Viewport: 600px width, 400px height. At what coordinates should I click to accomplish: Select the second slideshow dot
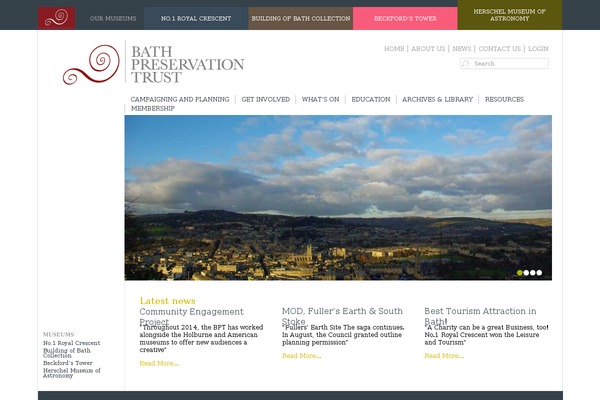click(x=526, y=273)
